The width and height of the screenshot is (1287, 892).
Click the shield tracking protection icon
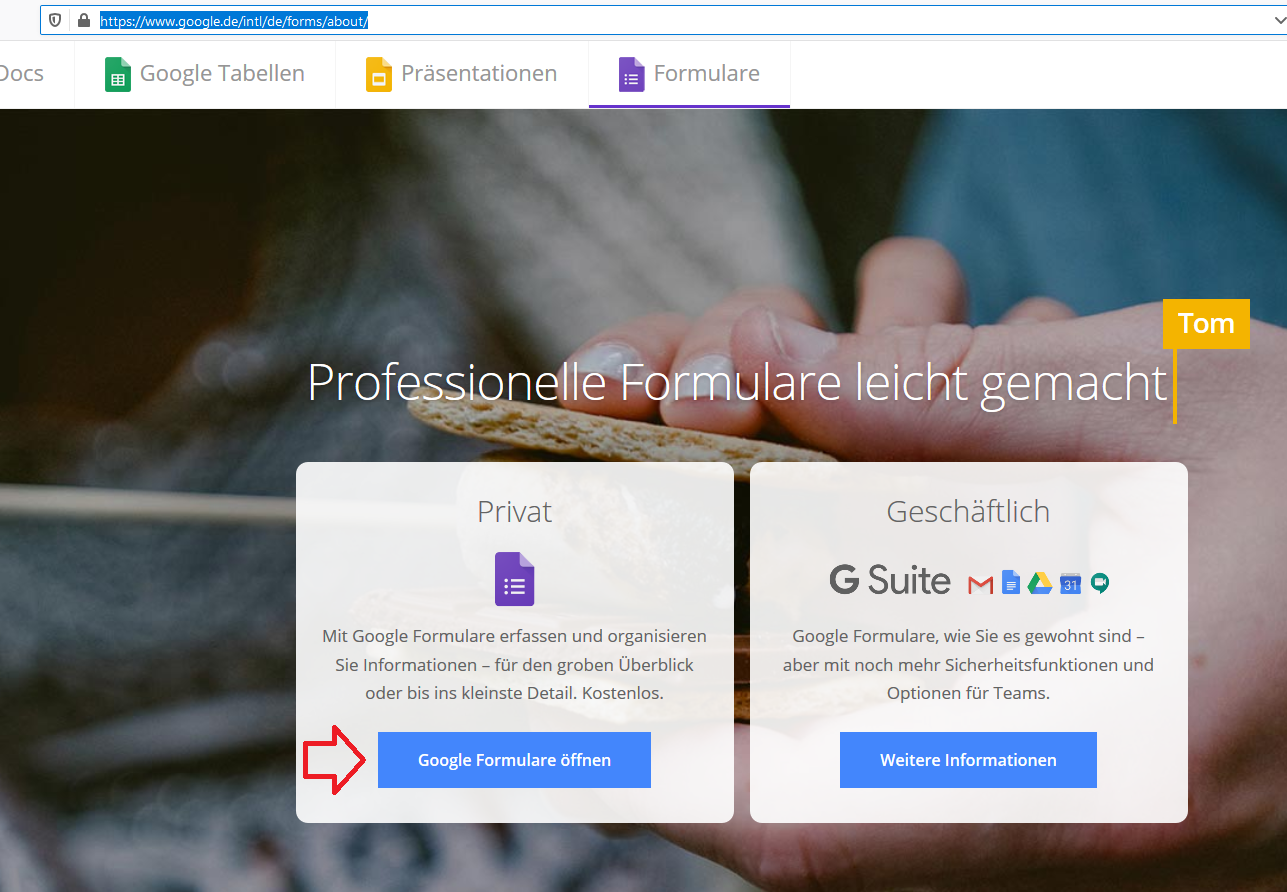(x=56, y=20)
